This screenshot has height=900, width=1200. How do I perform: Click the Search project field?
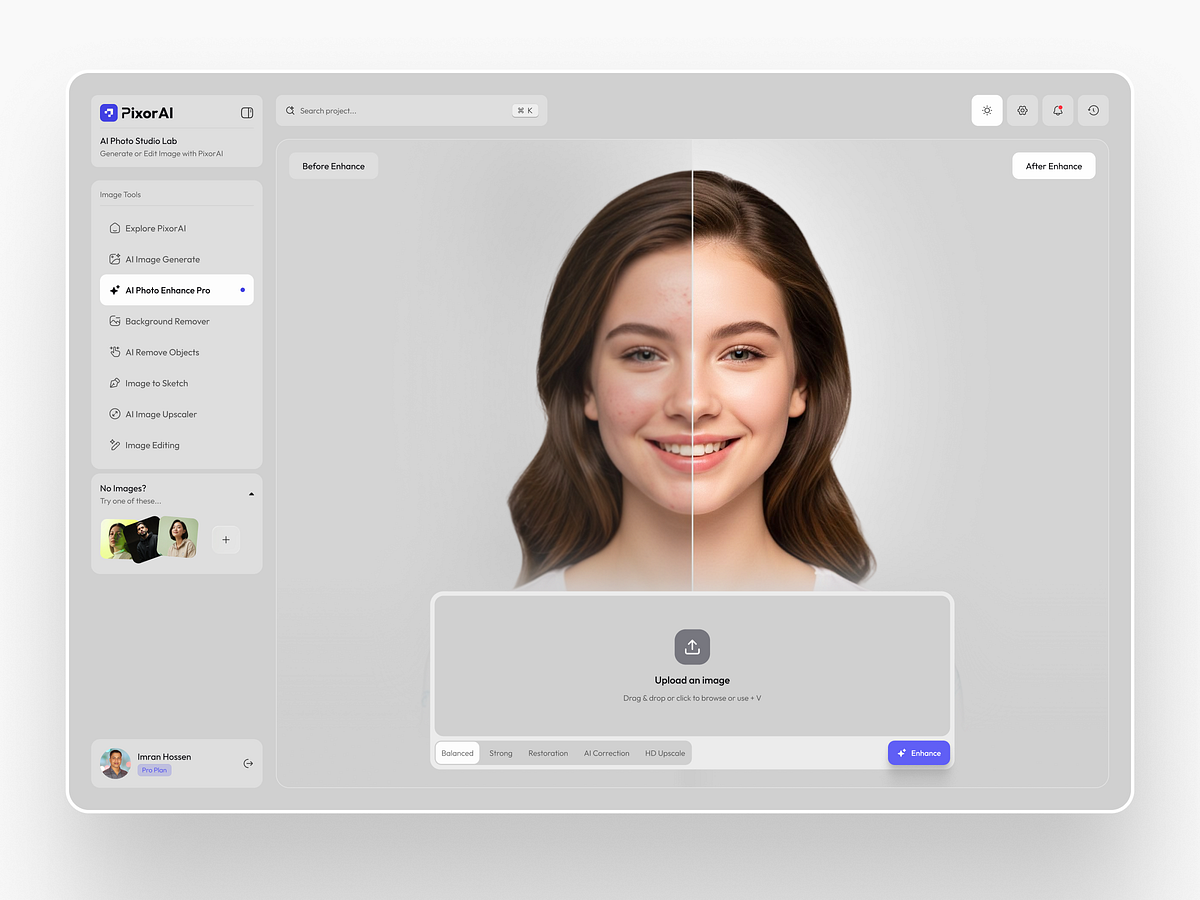point(400,111)
